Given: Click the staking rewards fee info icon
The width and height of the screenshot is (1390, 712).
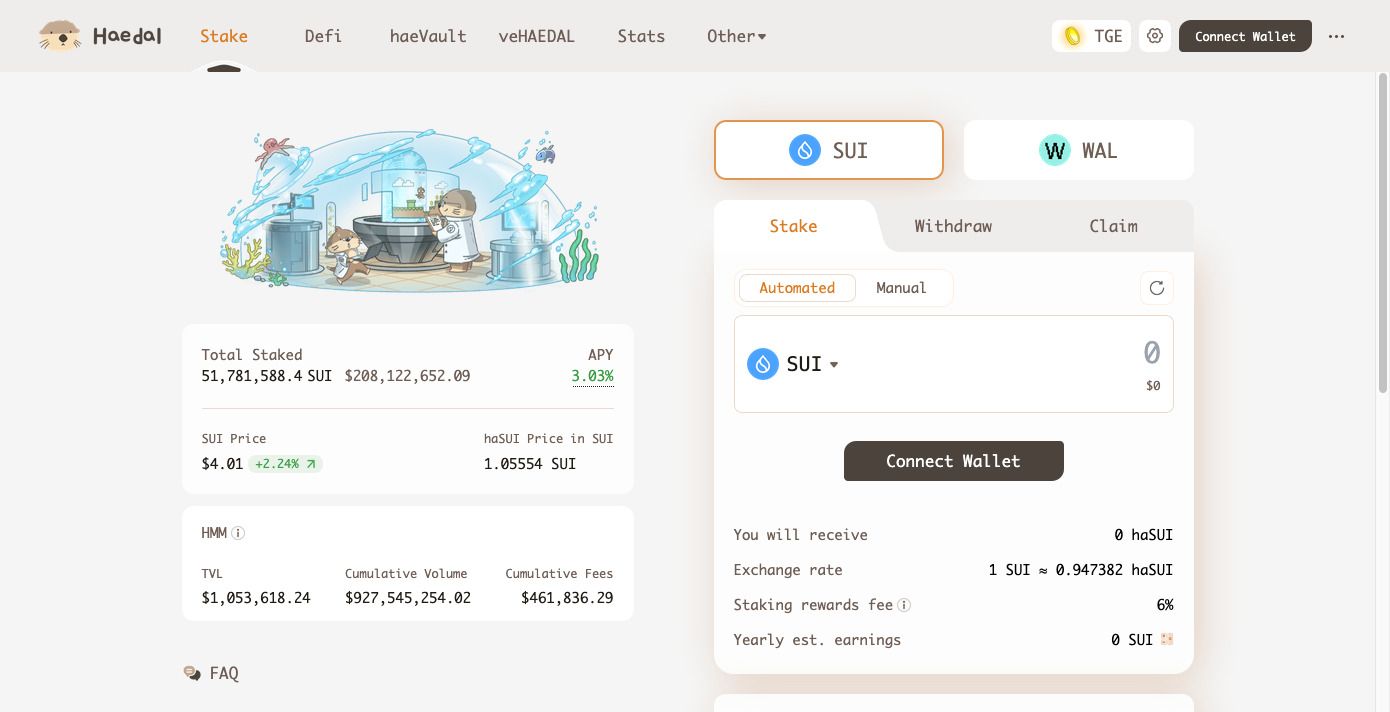Looking at the screenshot, I should click(x=904, y=605).
